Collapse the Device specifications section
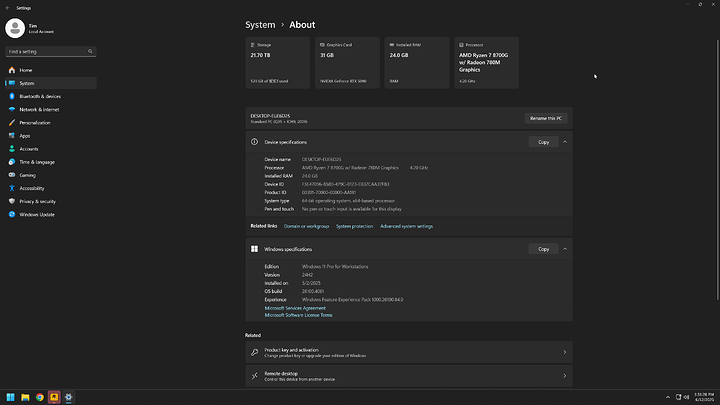This screenshot has height=405, width=720. click(x=565, y=142)
